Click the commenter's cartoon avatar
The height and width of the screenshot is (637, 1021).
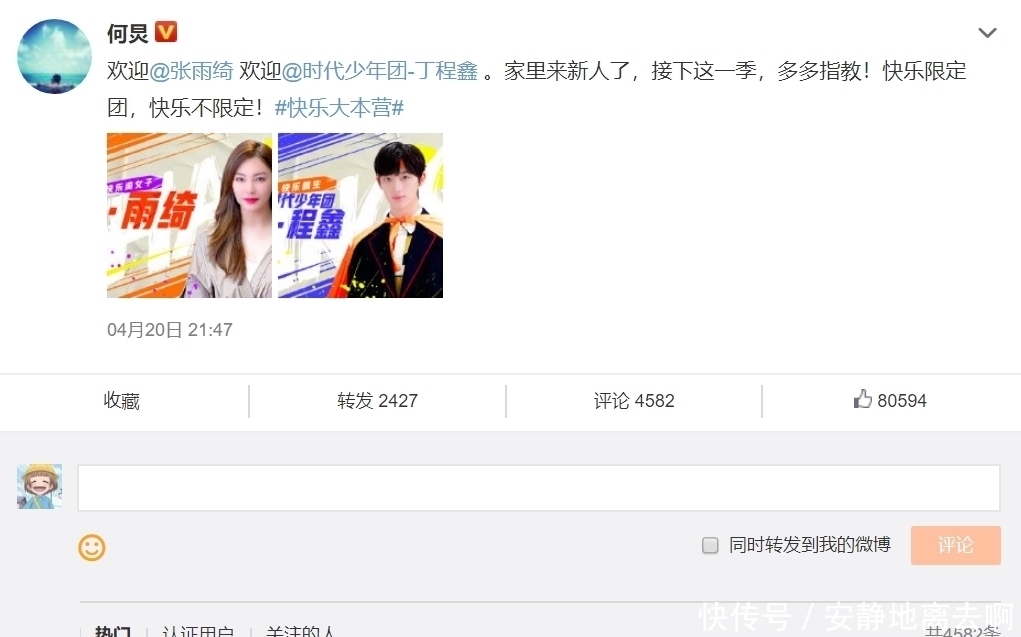pyautogui.click(x=40, y=487)
